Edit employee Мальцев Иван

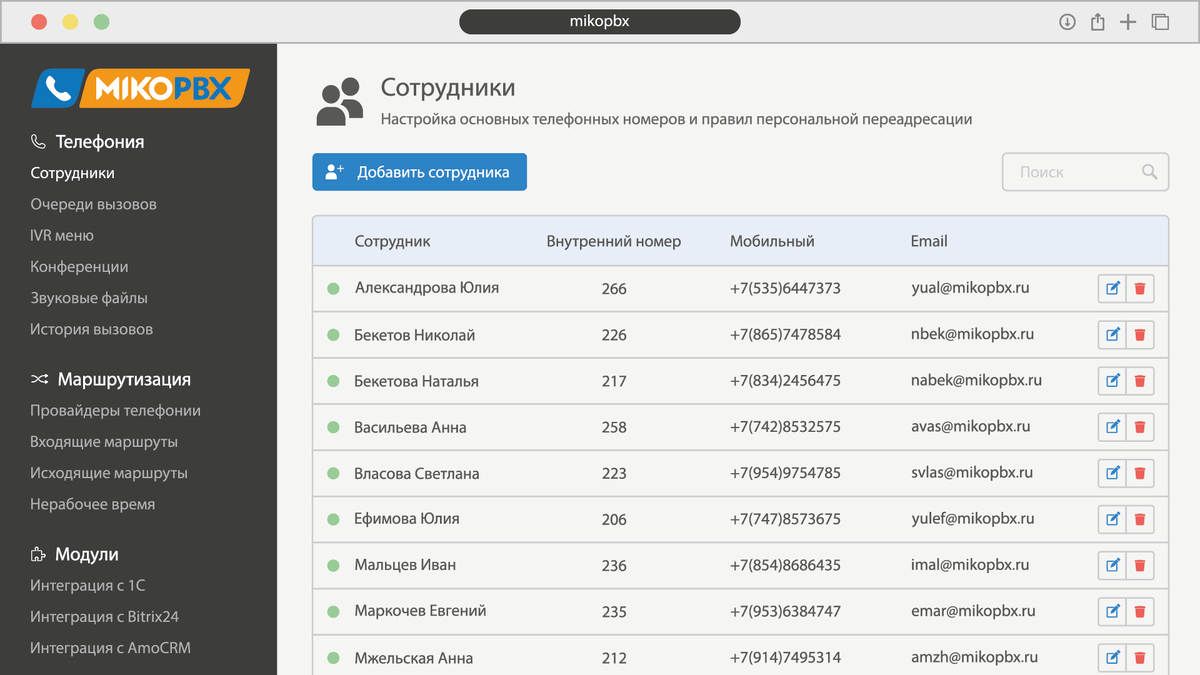(x=1112, y=565)
